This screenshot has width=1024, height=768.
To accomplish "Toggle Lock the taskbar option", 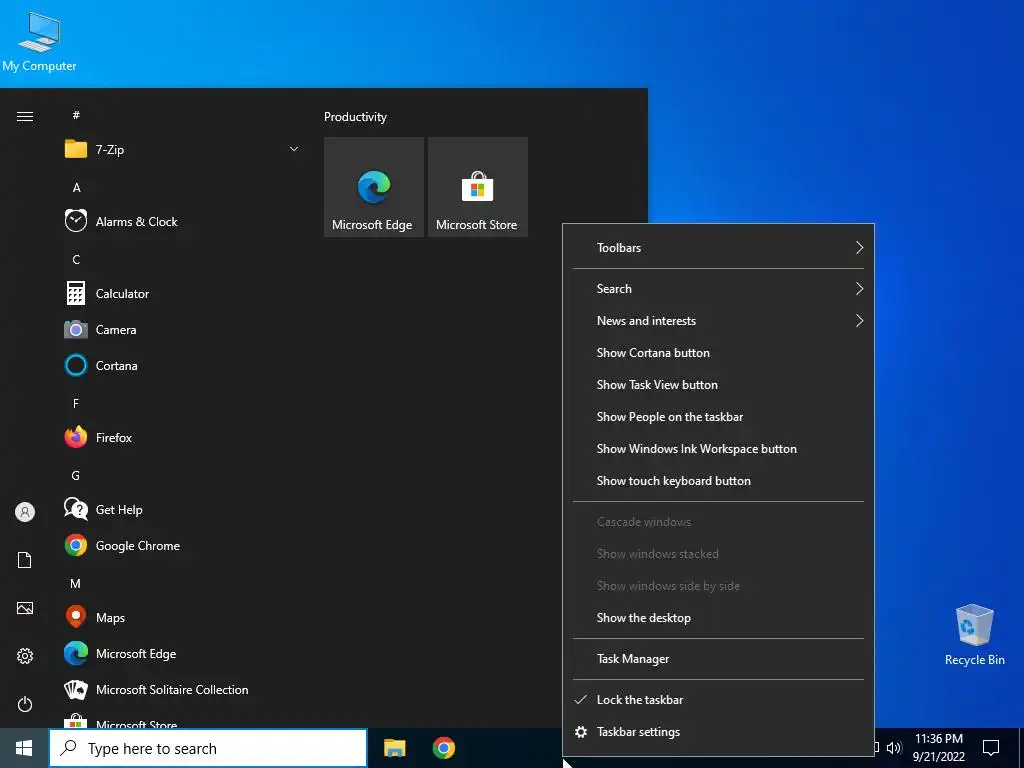I will (x=718, y=700).
